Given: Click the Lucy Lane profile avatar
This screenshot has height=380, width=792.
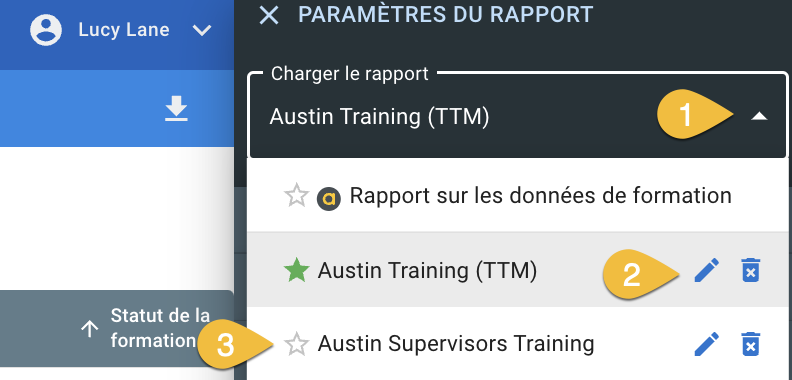Looking at the screenshot, I should pos(46,30).
